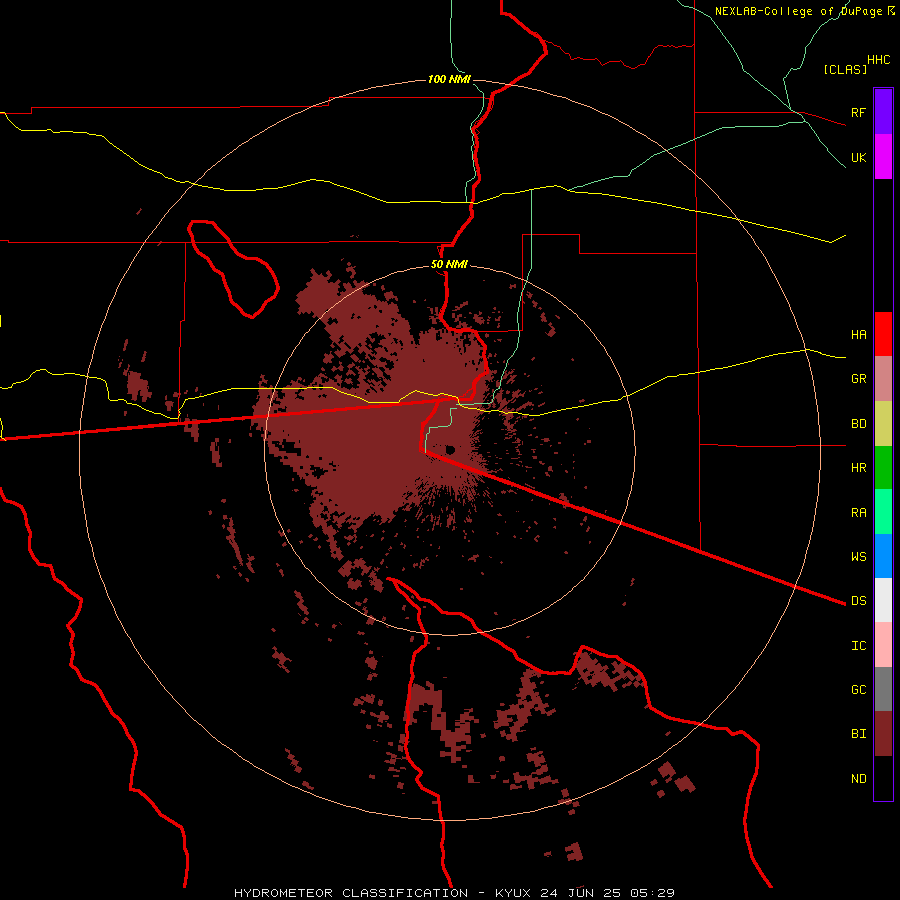Click the HHC product code label
The image size is (900, 900).
coord(878,60)
